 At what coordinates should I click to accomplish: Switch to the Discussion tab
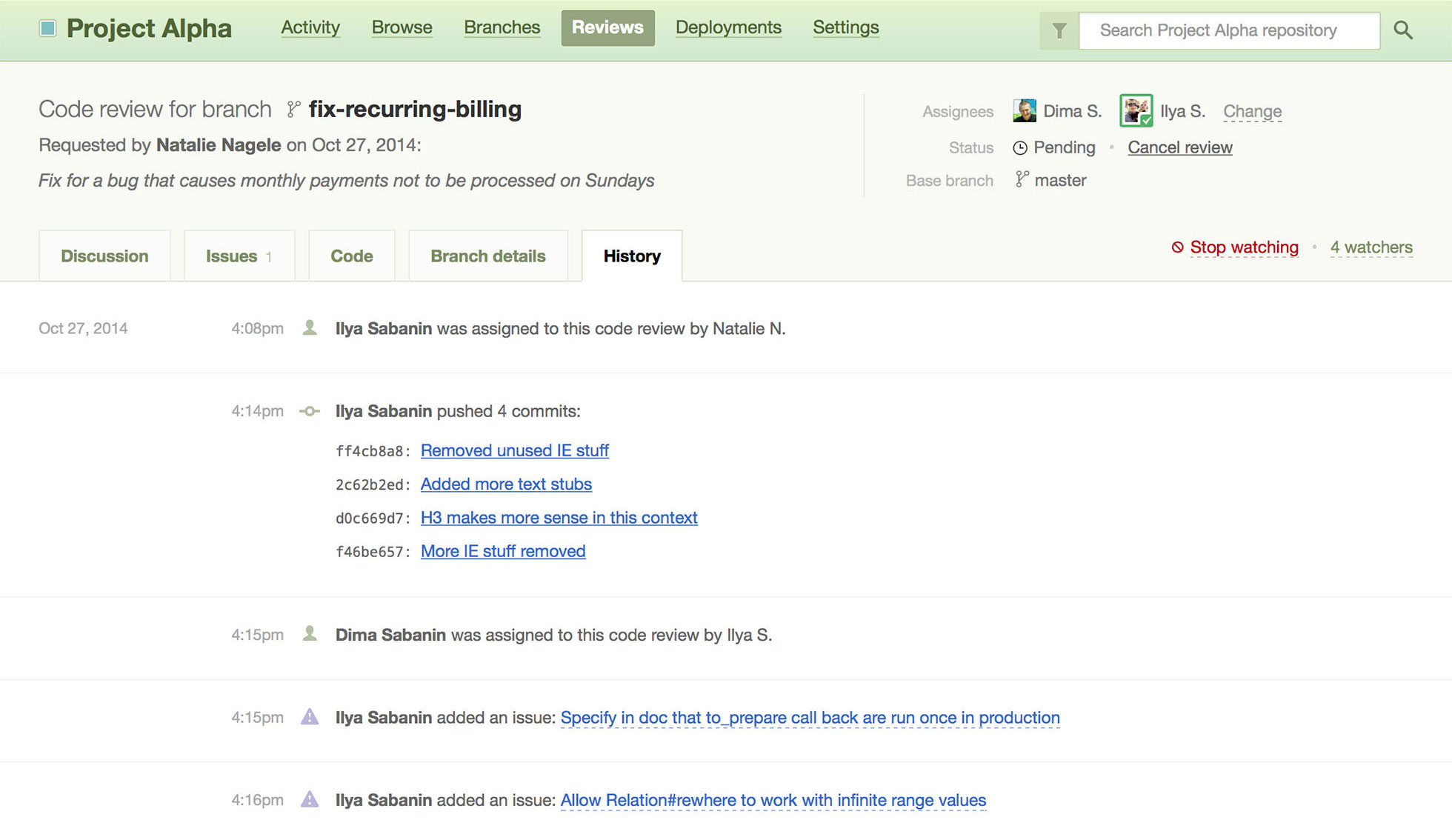click(x=104, y=256)
